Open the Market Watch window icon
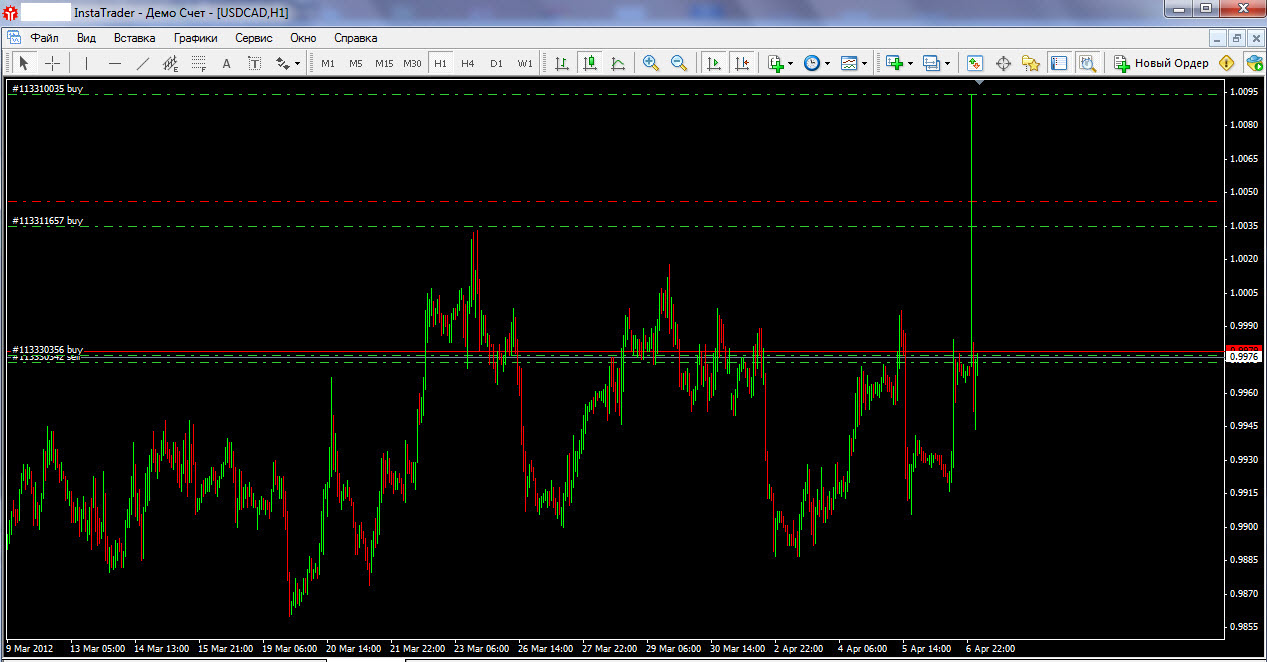The image size is (1267, 662). [975, 63]
